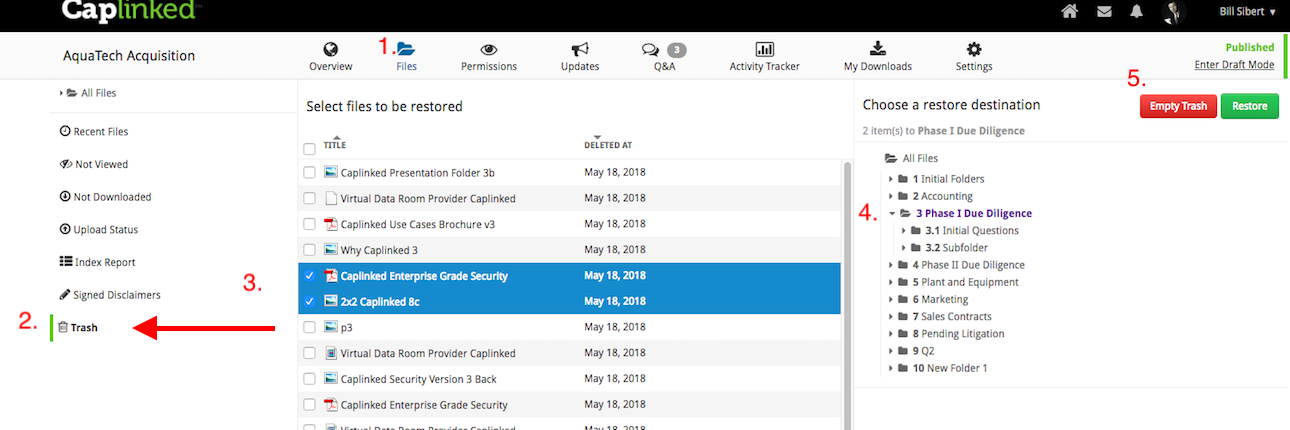This screenshot has width=1290, height=430.
Task: Open the Index Report
Action: coord(97,262)
